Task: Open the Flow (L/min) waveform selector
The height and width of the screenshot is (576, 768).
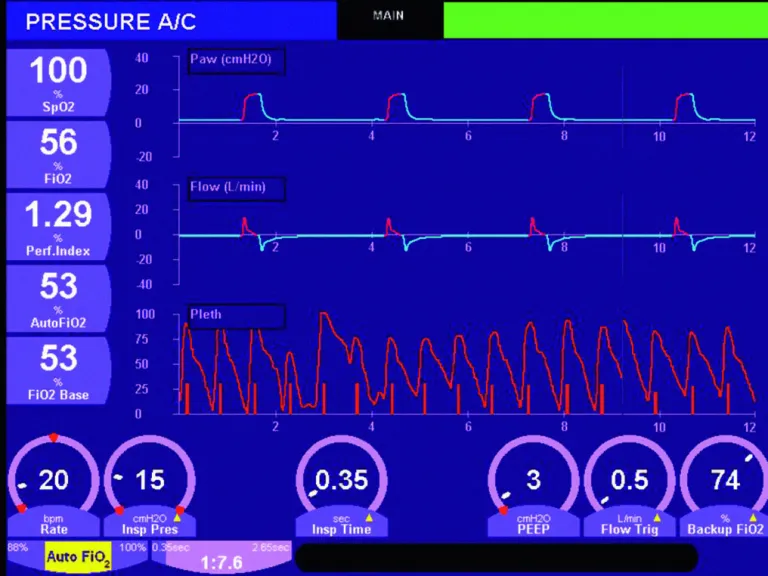Action: point(237,188)
